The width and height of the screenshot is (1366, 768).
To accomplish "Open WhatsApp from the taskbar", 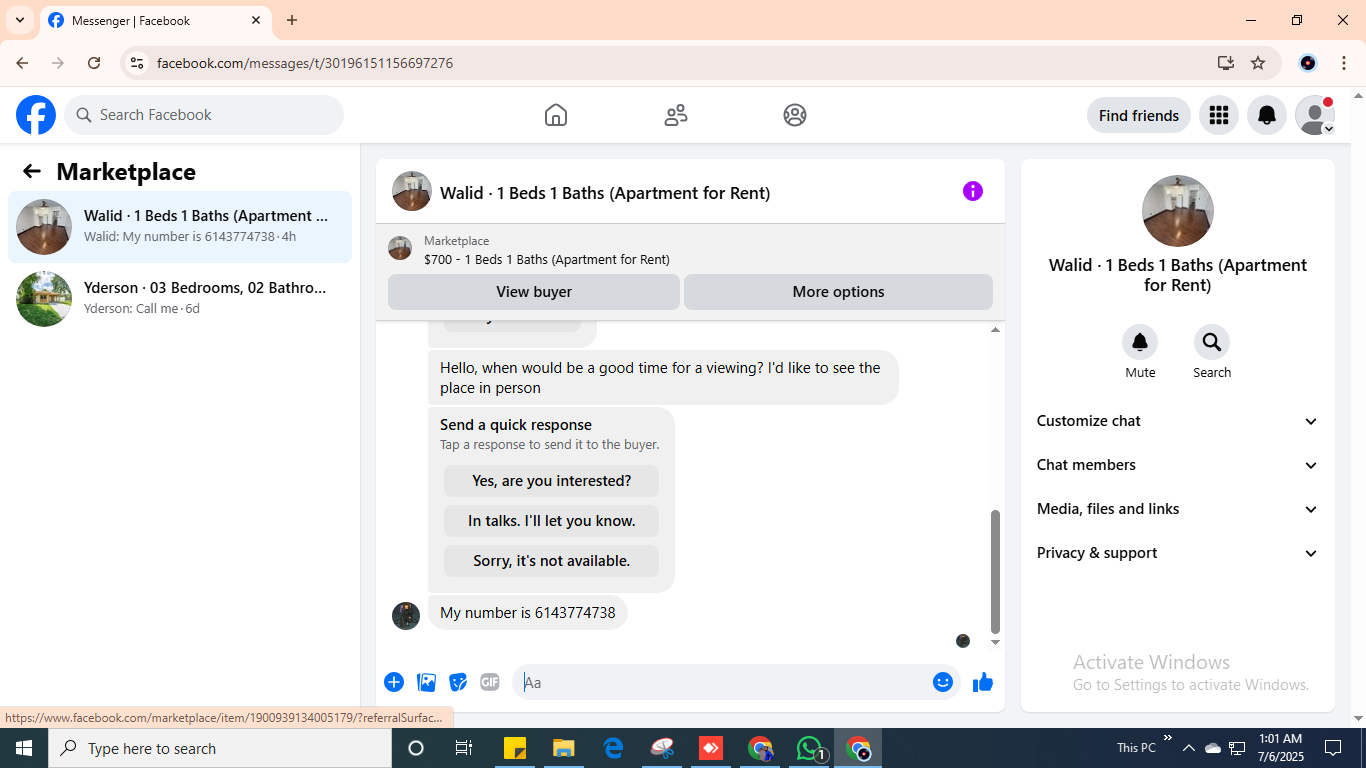I will tap(809, 748).
